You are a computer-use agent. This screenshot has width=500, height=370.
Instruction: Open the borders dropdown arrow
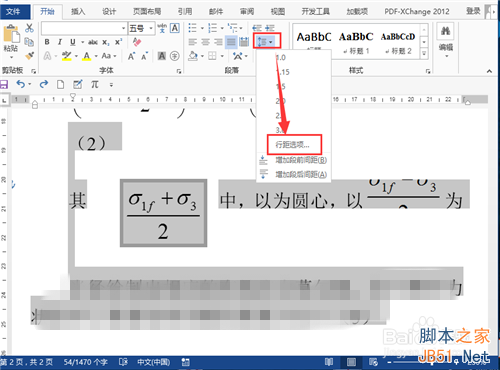click(x=222, y=56)
